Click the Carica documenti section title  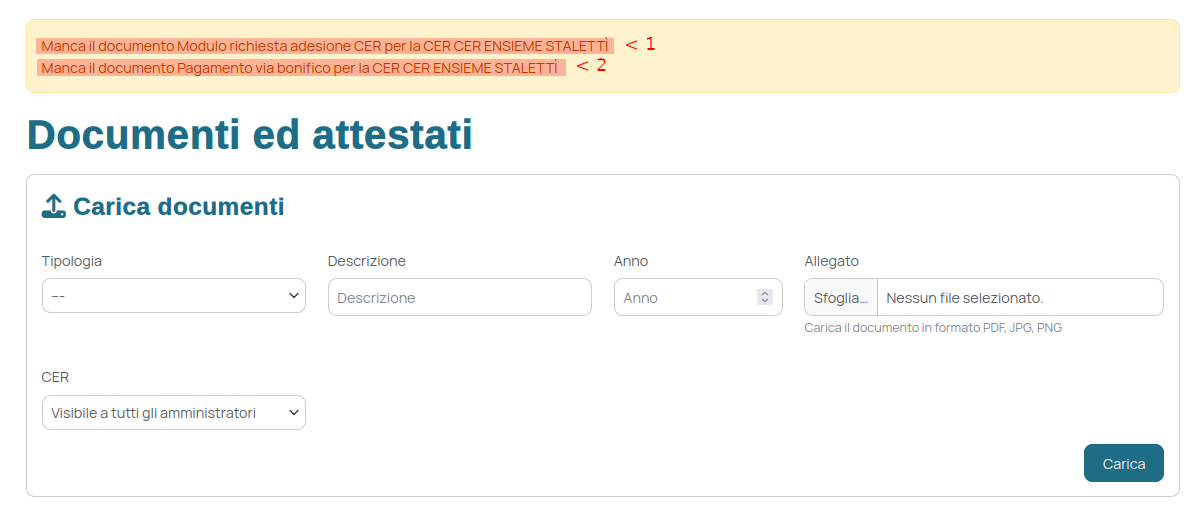[179, 207]
